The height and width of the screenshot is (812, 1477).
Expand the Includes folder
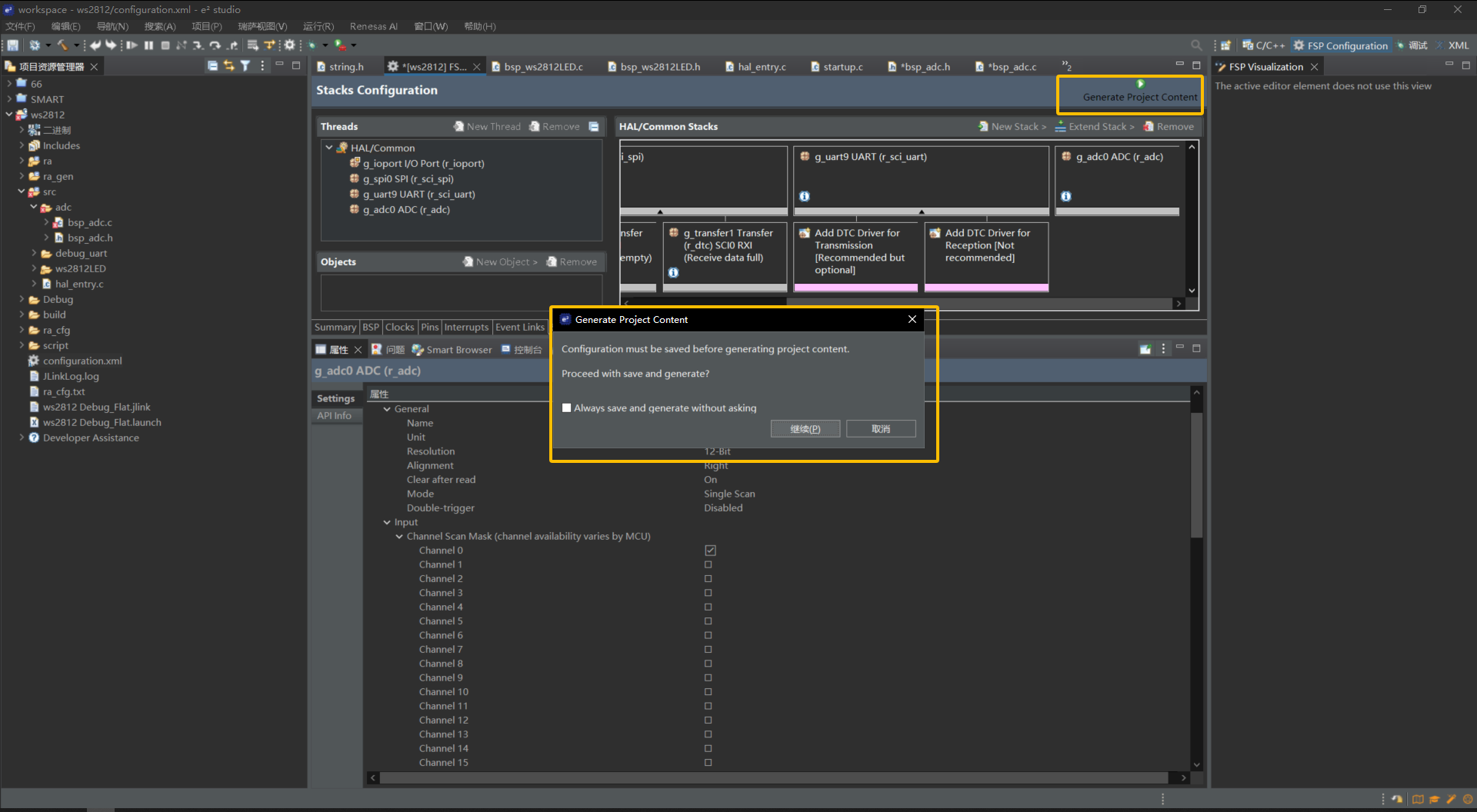click(x=21, y=145)
